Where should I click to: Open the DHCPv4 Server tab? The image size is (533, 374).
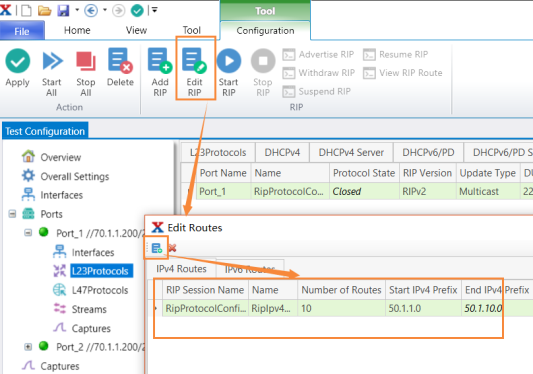click(351, 152)
